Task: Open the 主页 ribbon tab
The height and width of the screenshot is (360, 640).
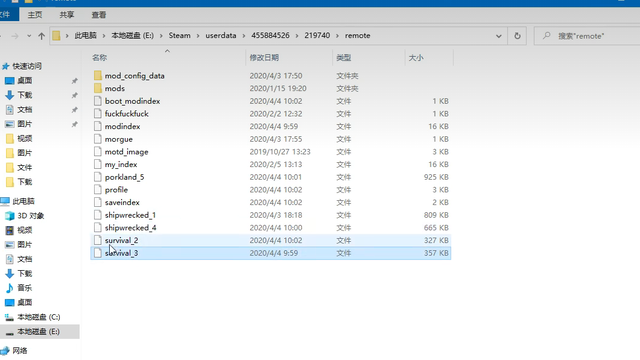Action: point(35,15)
